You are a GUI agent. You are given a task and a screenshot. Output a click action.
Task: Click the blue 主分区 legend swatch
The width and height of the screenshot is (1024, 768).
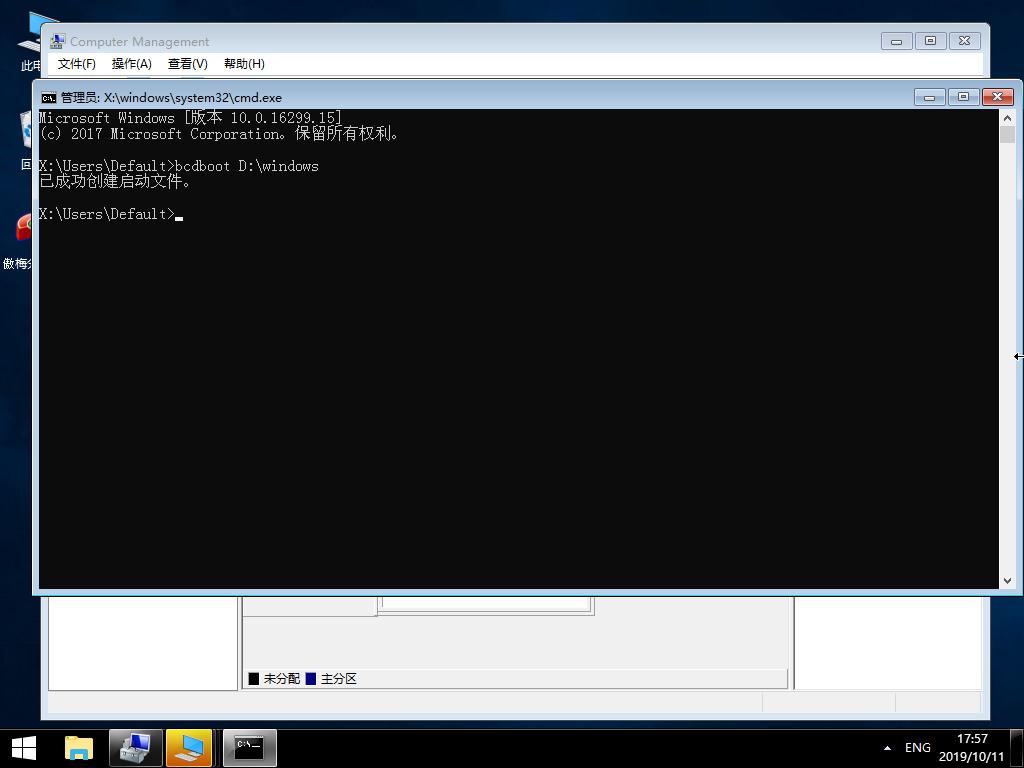tap(311, 679)
